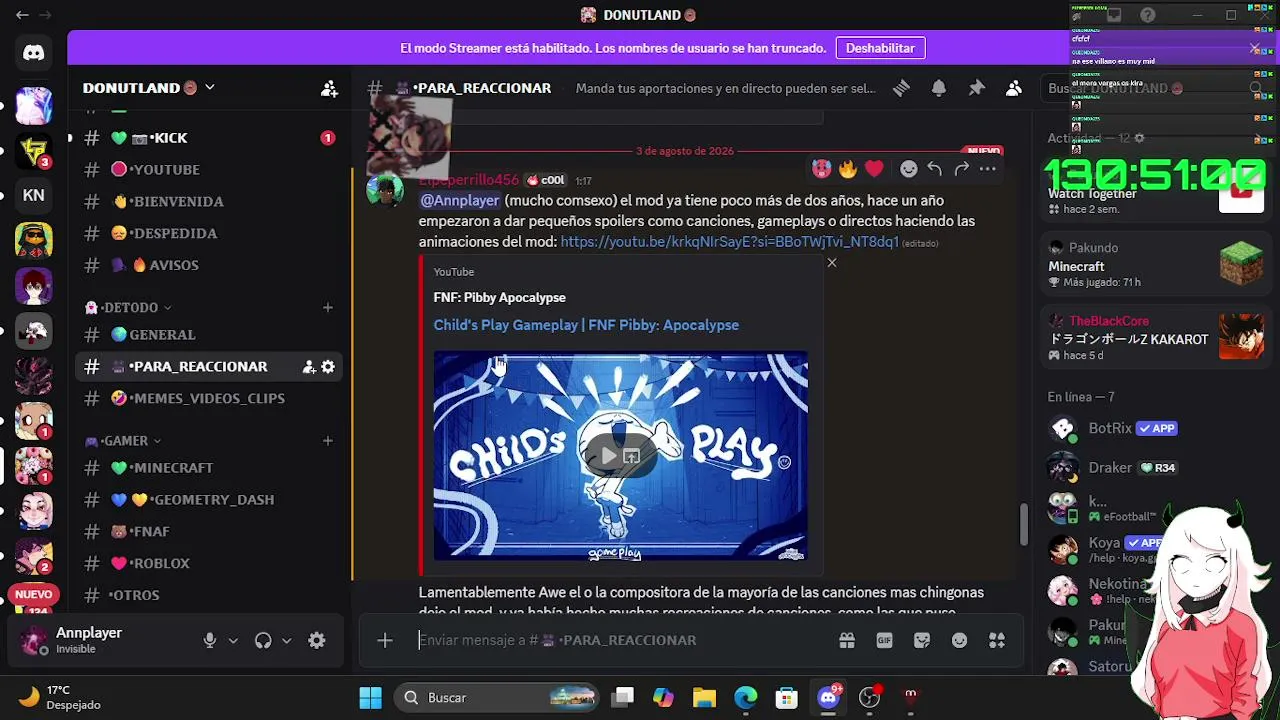Screen dimensions: 1280x720
Task: Open notification settings bell icon
Action: click(x=939, y=88)
